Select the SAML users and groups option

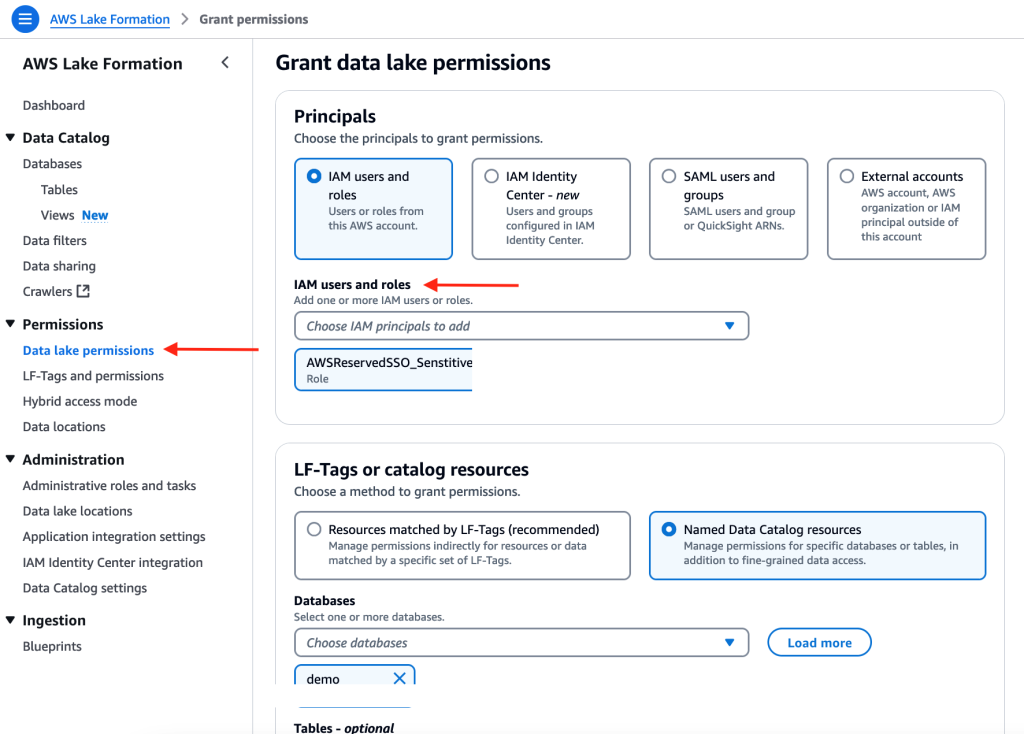668,175
